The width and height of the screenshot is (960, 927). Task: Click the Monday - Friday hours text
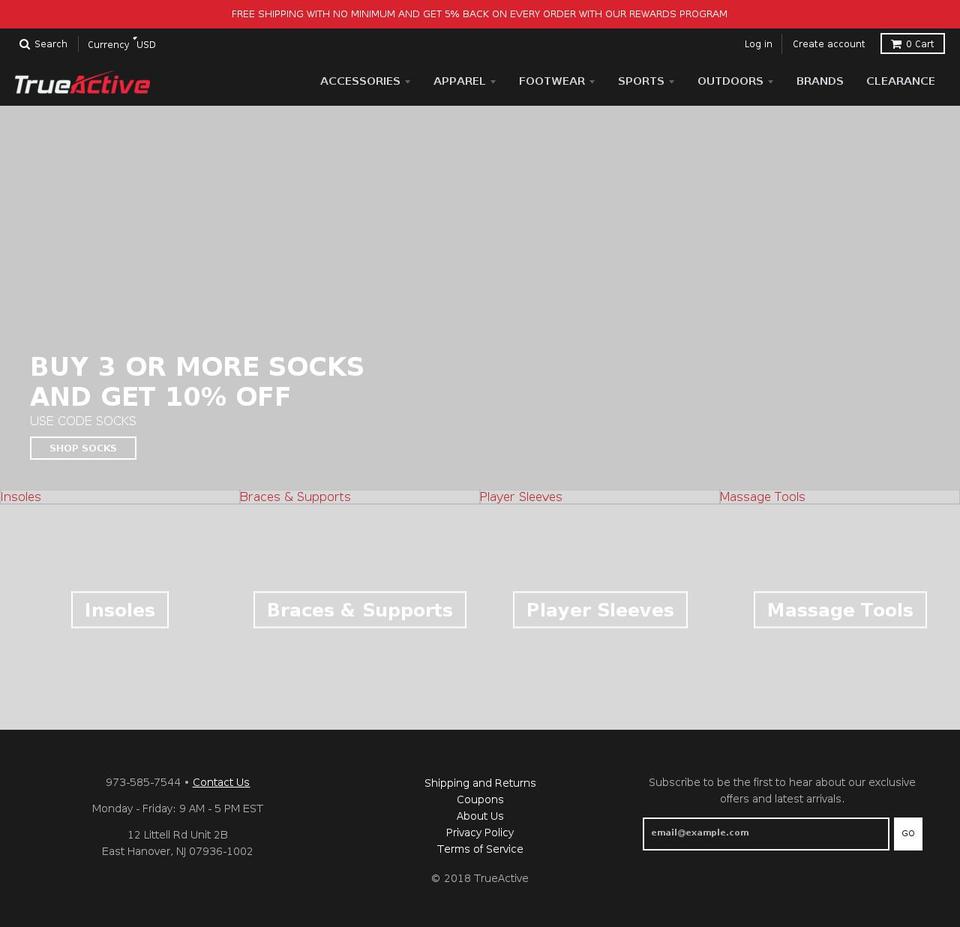(178, 808)
